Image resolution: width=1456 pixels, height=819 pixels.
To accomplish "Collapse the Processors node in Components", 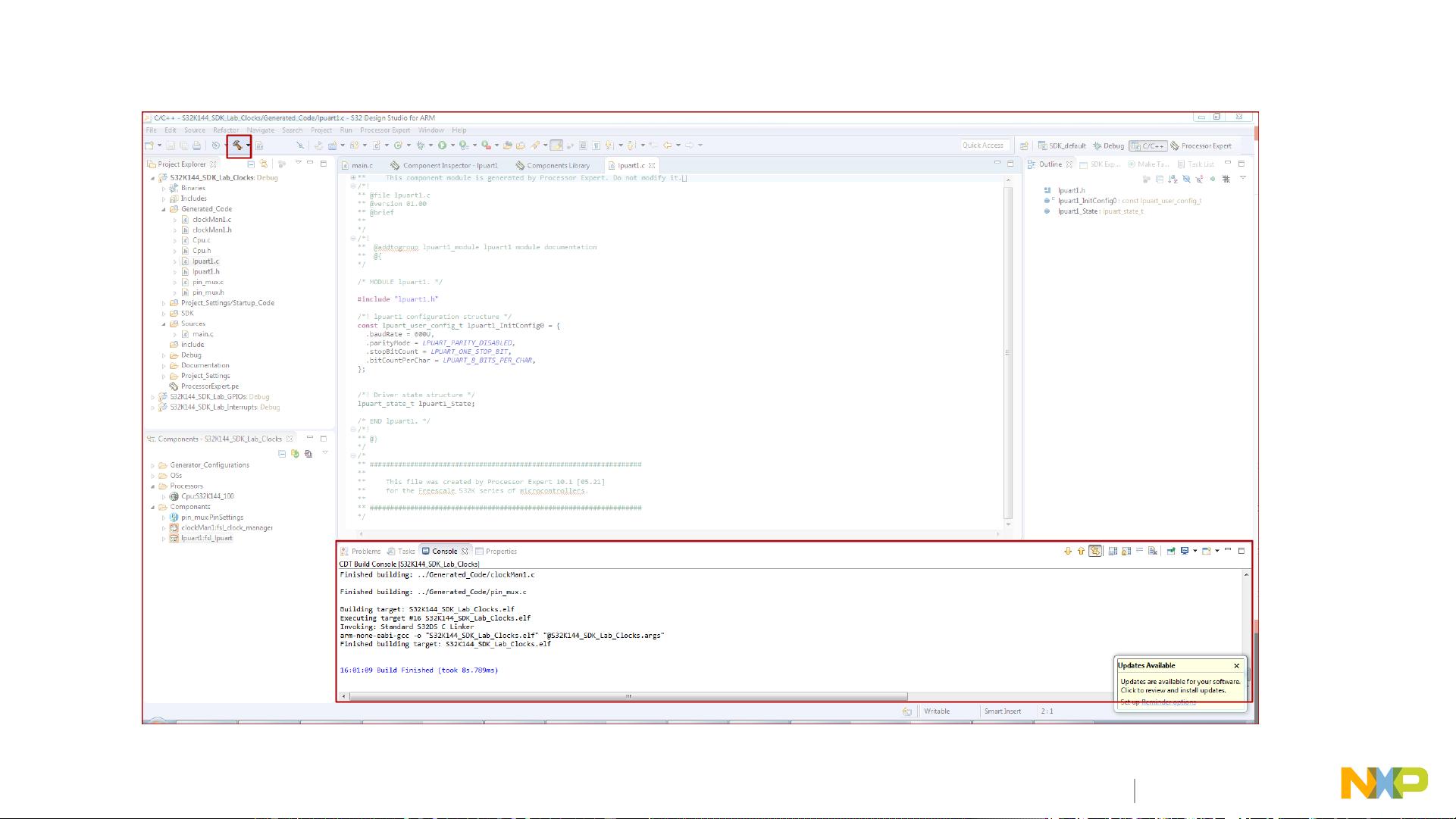I will pyautogui.click(x=153, y=486).
